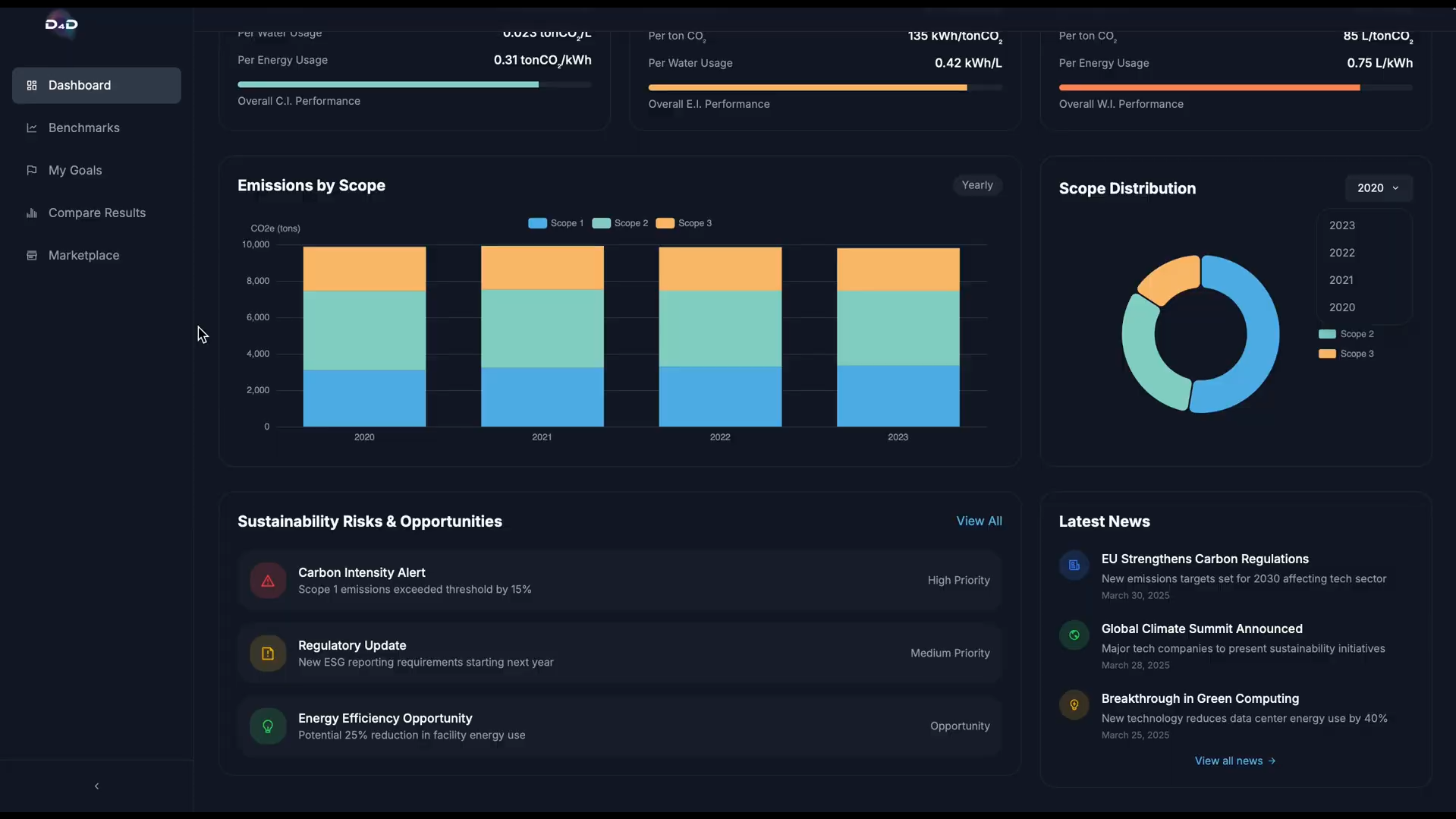Click the Benchmarks chart icon in sidebar
The width and height of the screenshot is (1456, 819).
(x=32, y=128)
